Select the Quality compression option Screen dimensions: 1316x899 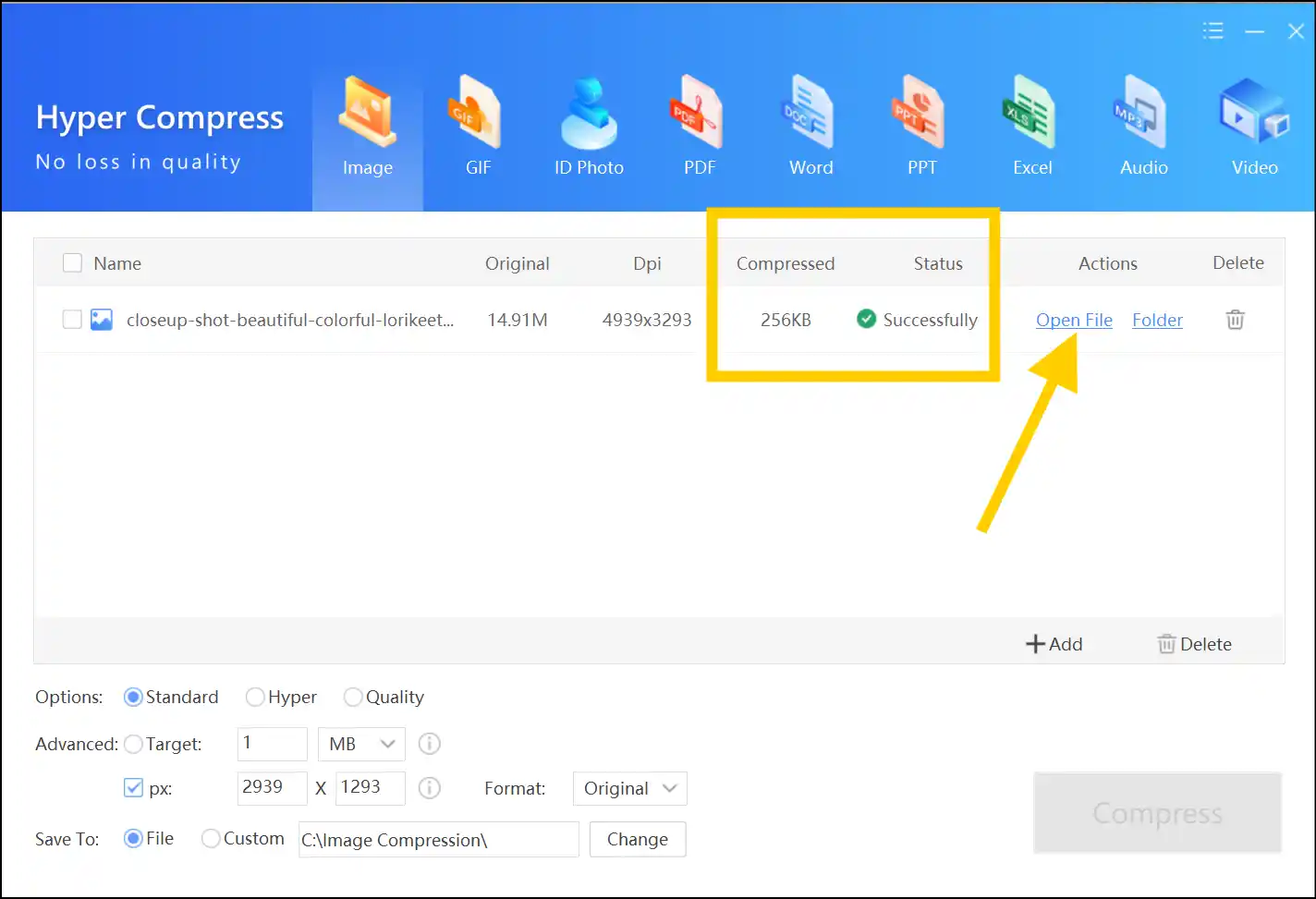384,697
